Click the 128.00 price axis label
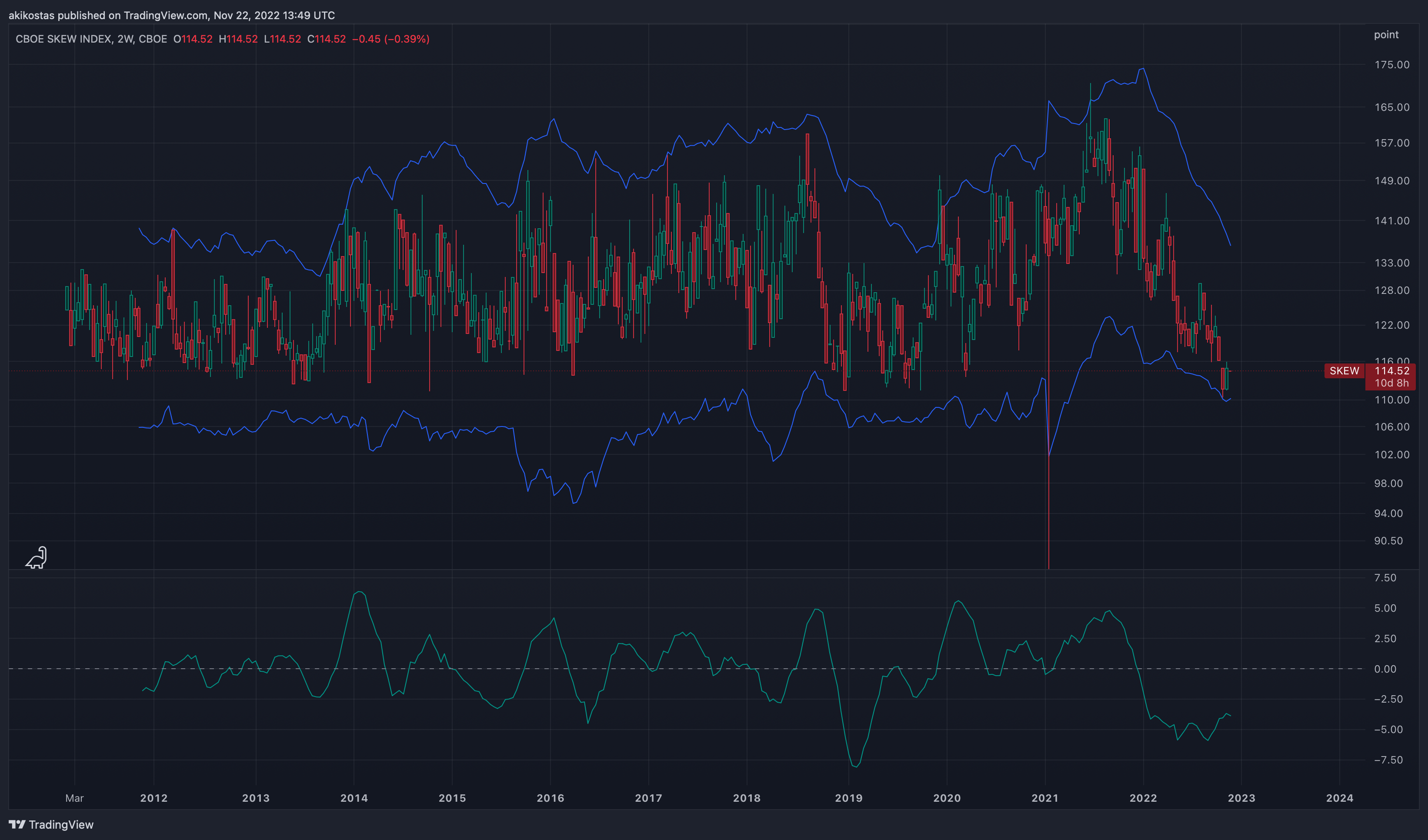Viewport: 1428px width, 840px height. [1392, 290]
